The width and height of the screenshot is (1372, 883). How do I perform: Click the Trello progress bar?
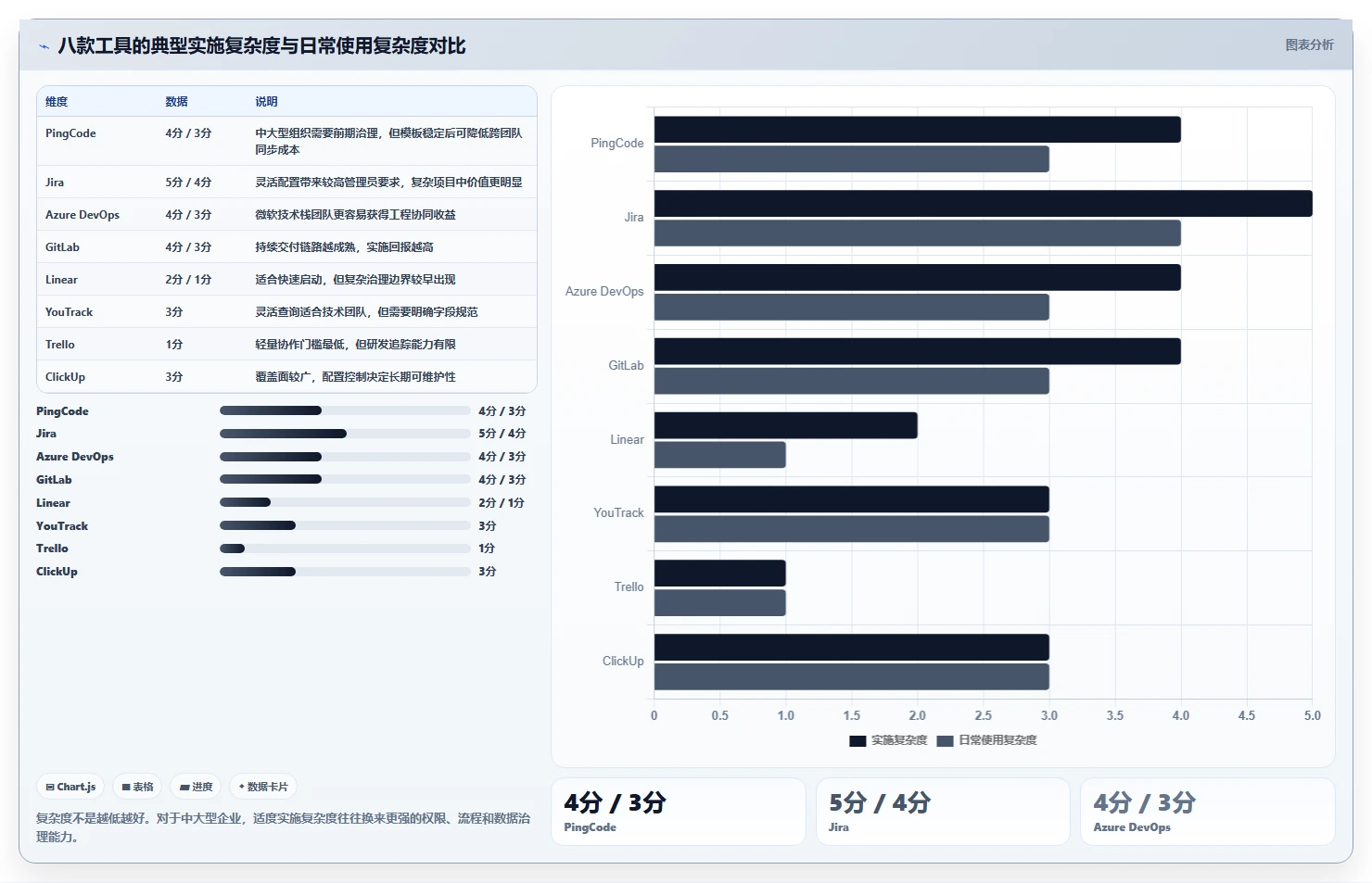point(345,549)
